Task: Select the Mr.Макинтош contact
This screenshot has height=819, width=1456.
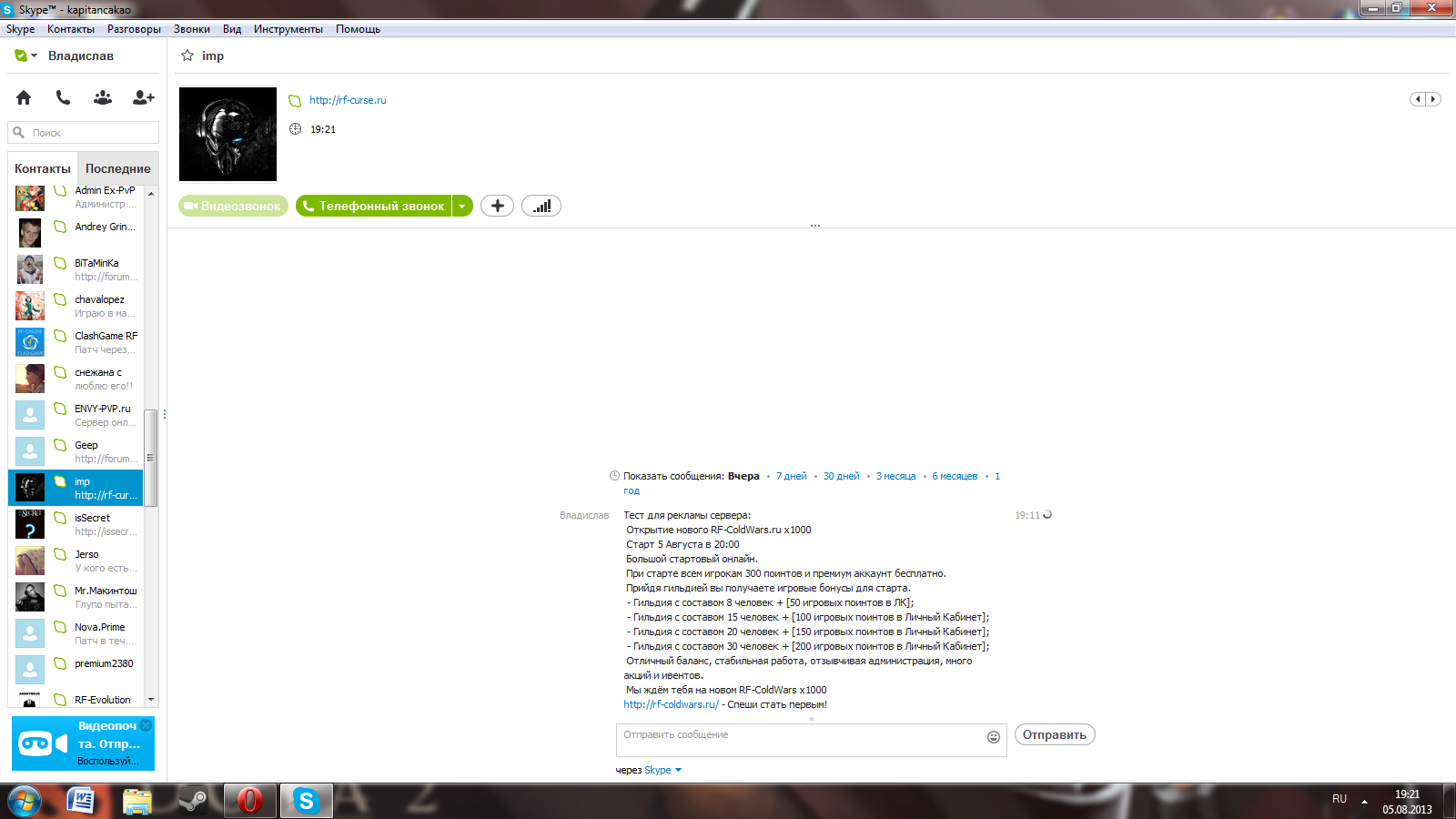Action: coord(76,597)
